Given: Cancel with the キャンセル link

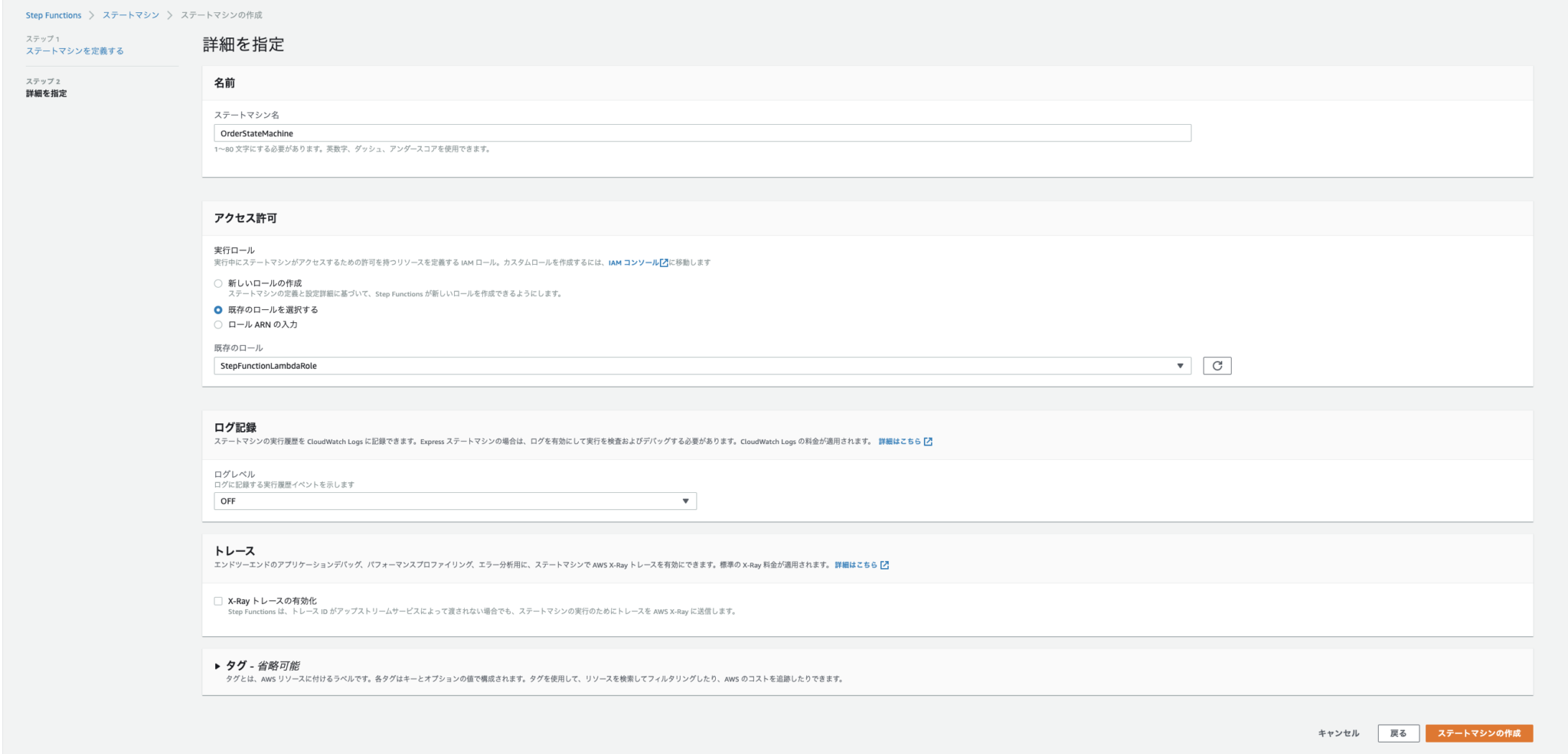Looking at the screenshot, I should coord(1338,733).
